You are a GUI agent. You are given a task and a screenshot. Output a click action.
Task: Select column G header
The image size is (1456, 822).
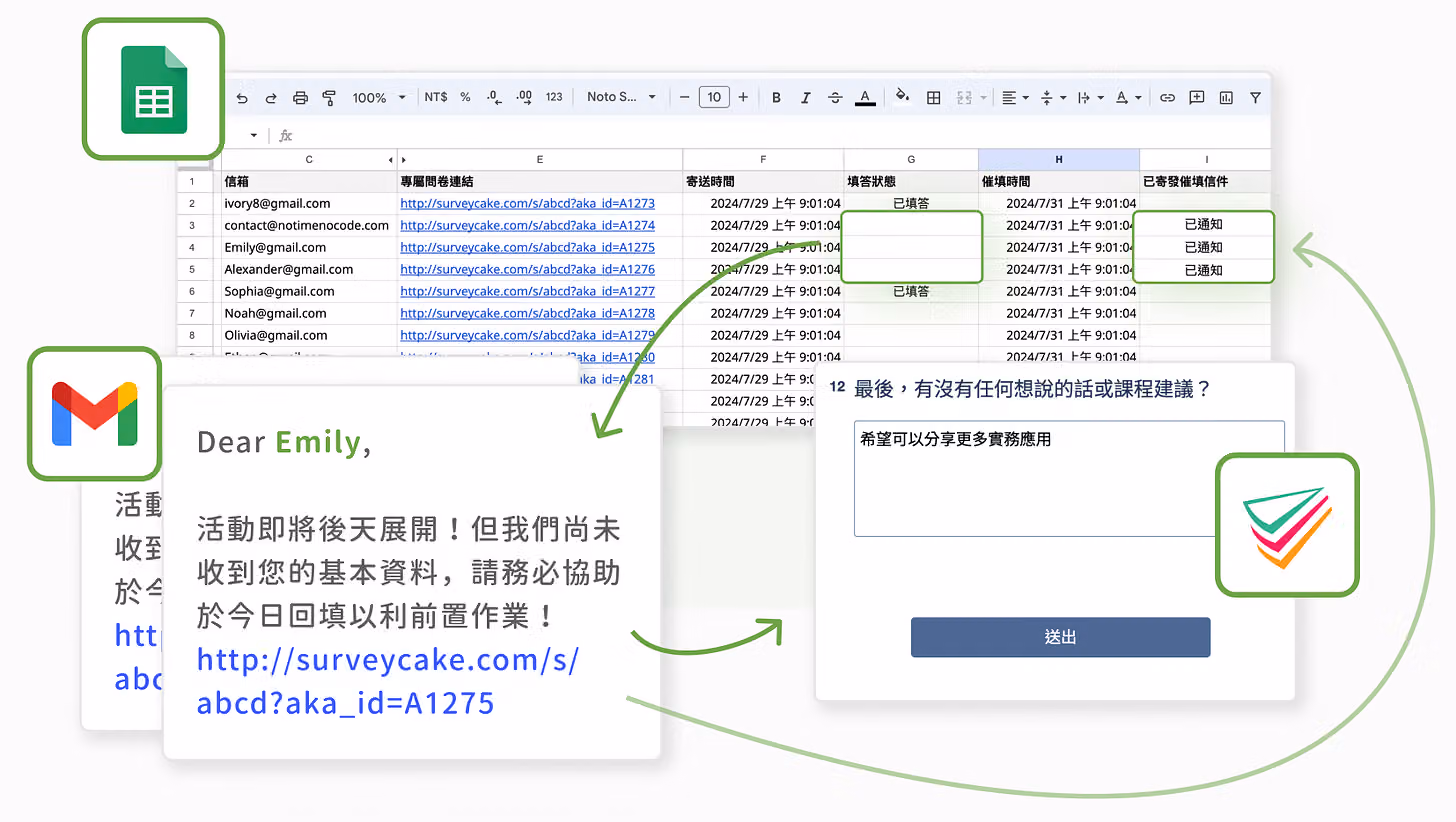click(911, 160)
